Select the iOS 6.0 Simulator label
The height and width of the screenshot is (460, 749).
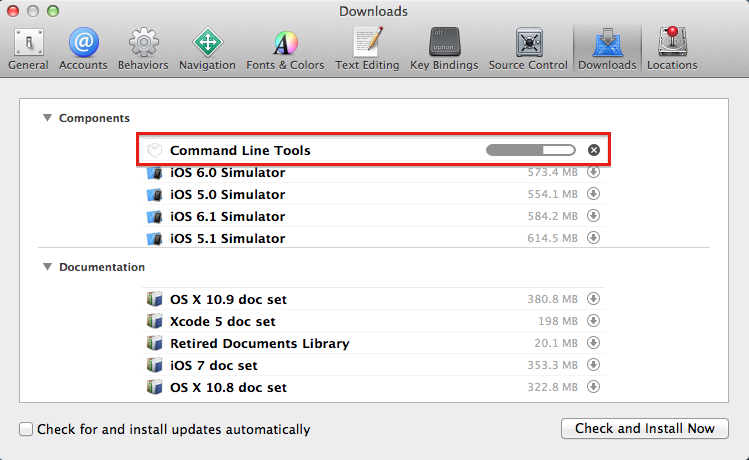tap(227, 172)
